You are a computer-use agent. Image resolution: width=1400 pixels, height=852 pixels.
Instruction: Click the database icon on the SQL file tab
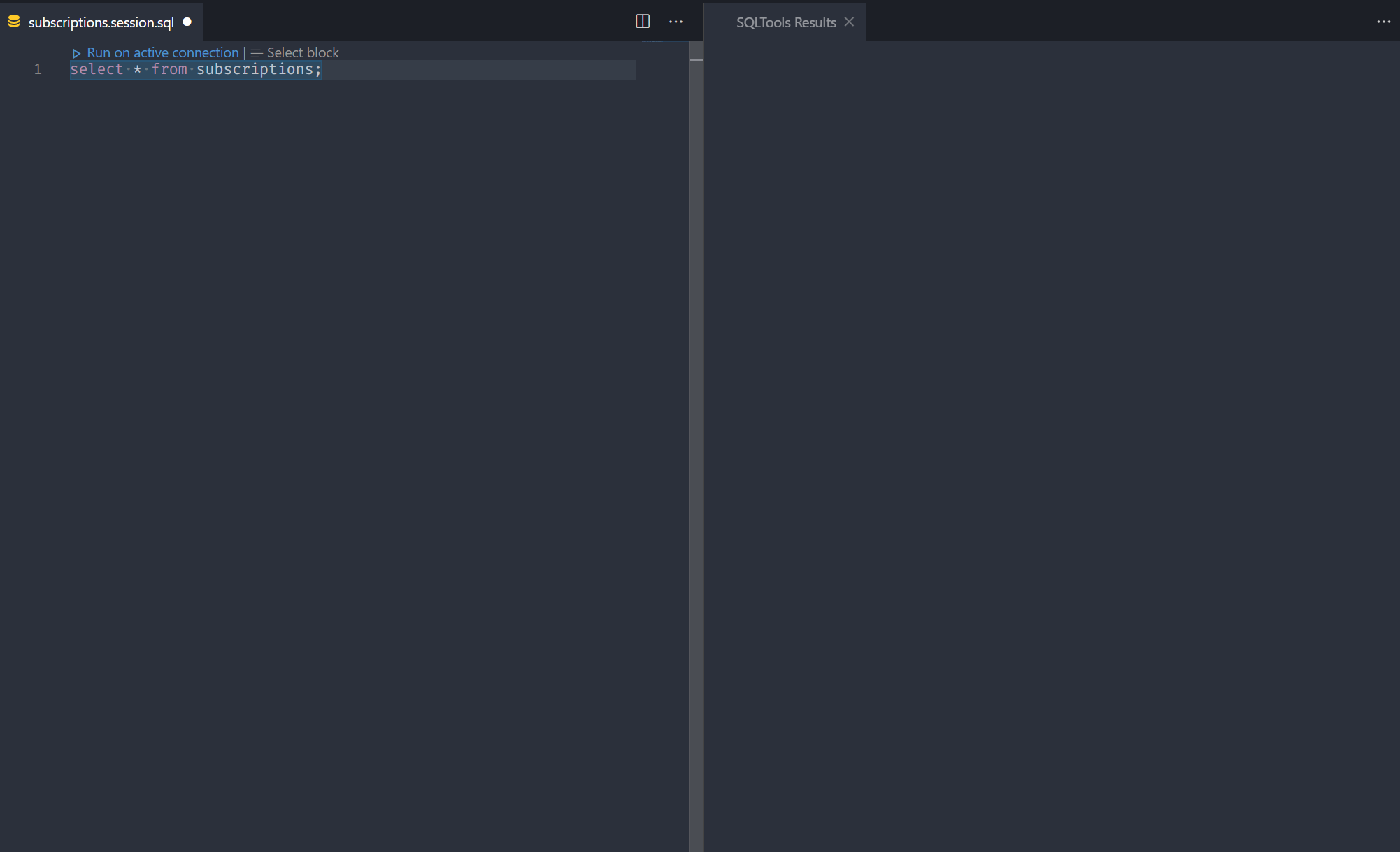click(x=14, y=22)
